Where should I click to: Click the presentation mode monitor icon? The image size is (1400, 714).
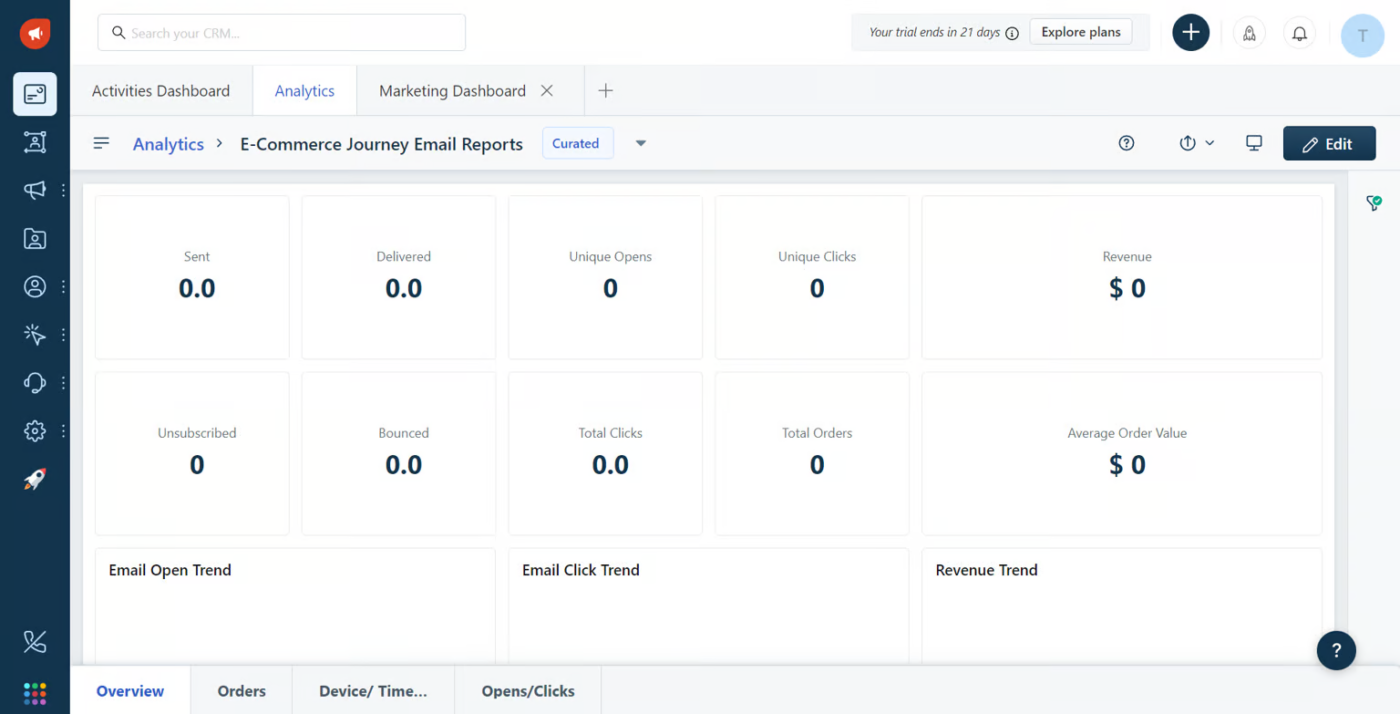point(1254,143)
